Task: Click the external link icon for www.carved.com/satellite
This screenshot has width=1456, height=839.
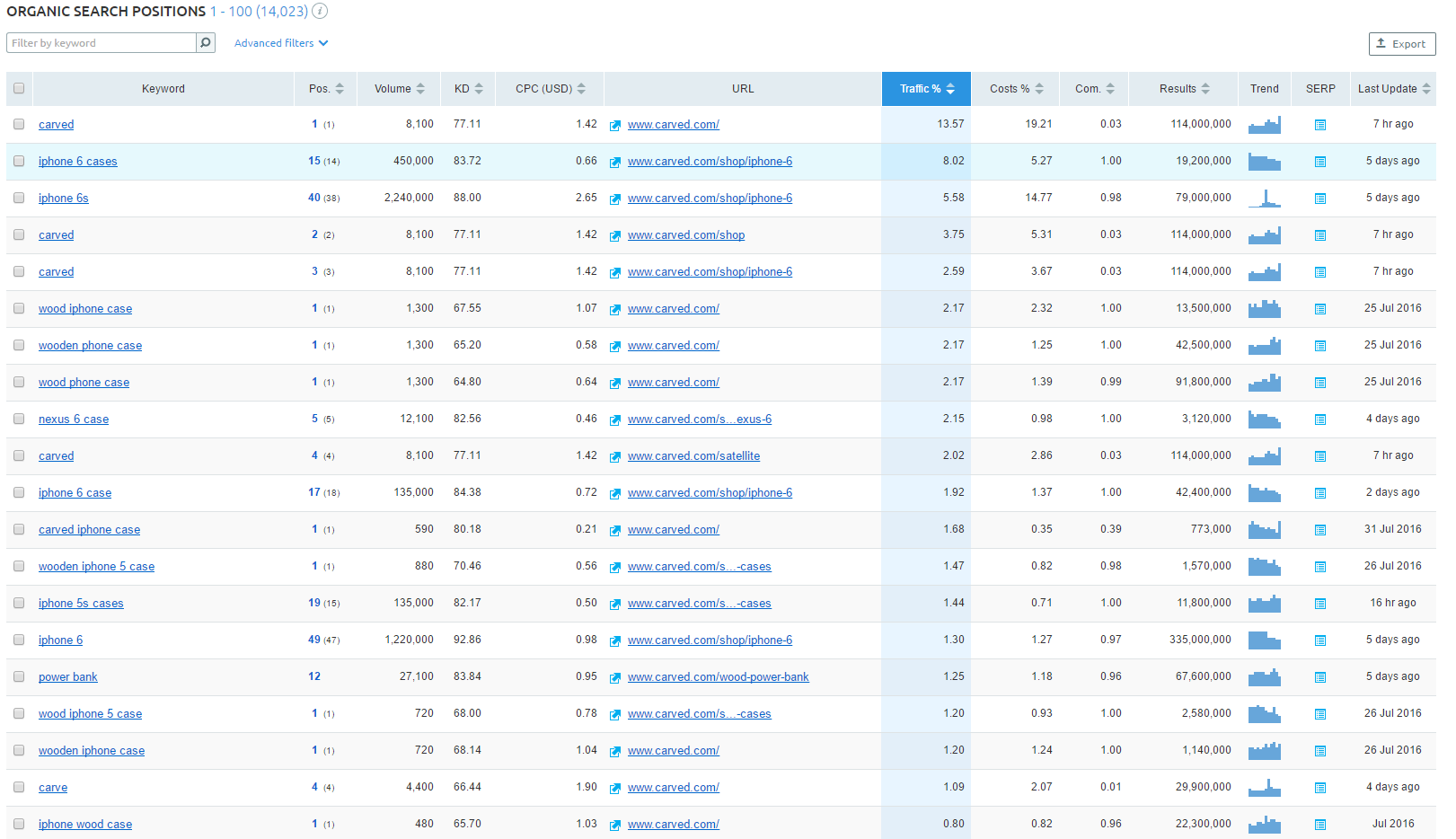Action: tap(615, 456)
